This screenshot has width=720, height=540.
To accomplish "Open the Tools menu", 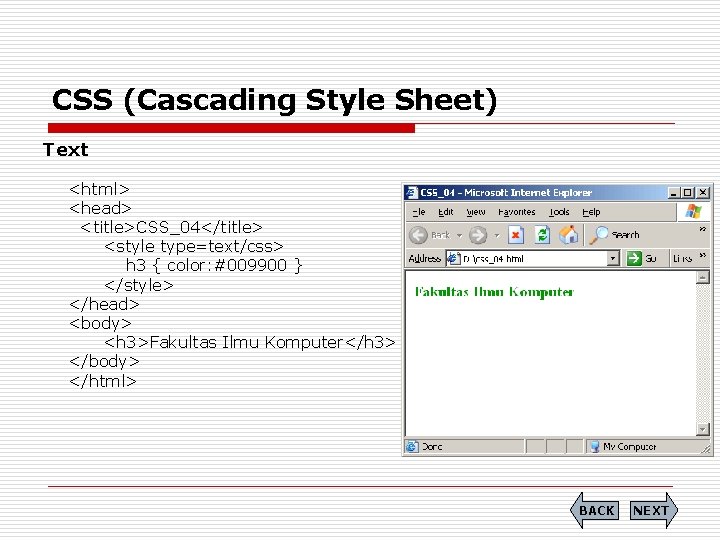I will [559, 212].
